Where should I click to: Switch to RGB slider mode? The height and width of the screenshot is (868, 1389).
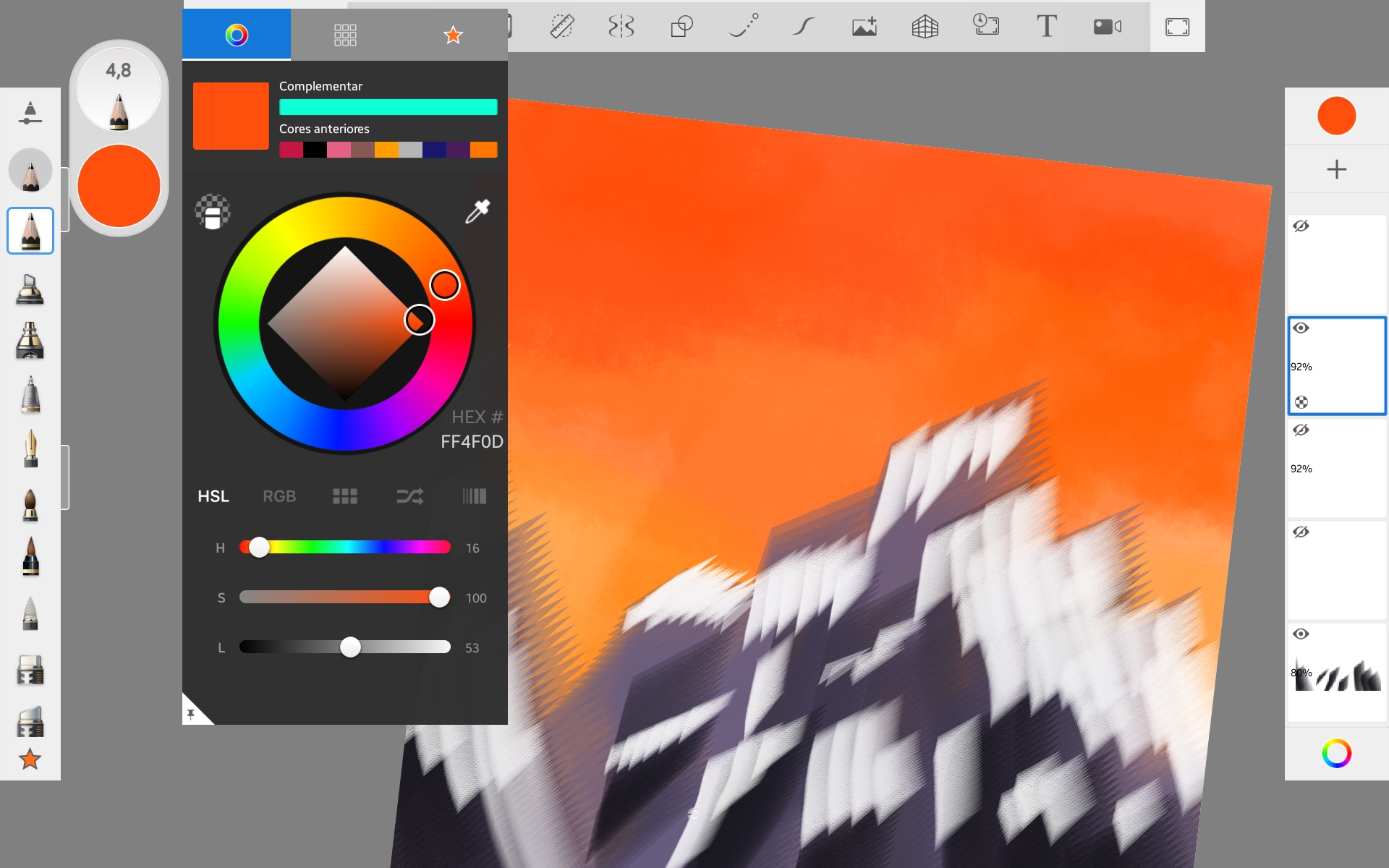point(279,496)
